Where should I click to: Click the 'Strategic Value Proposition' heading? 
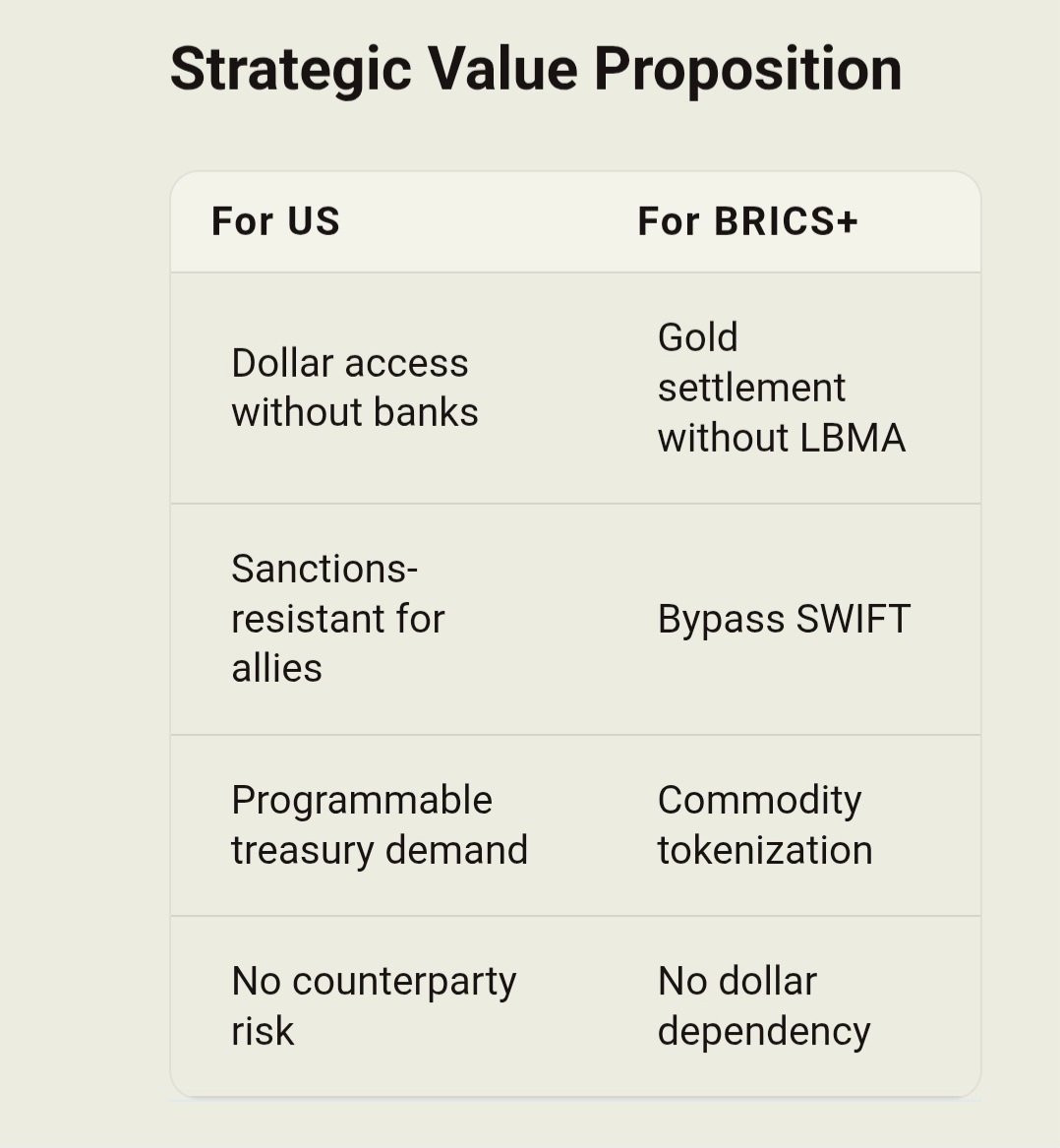pos(536,69)
